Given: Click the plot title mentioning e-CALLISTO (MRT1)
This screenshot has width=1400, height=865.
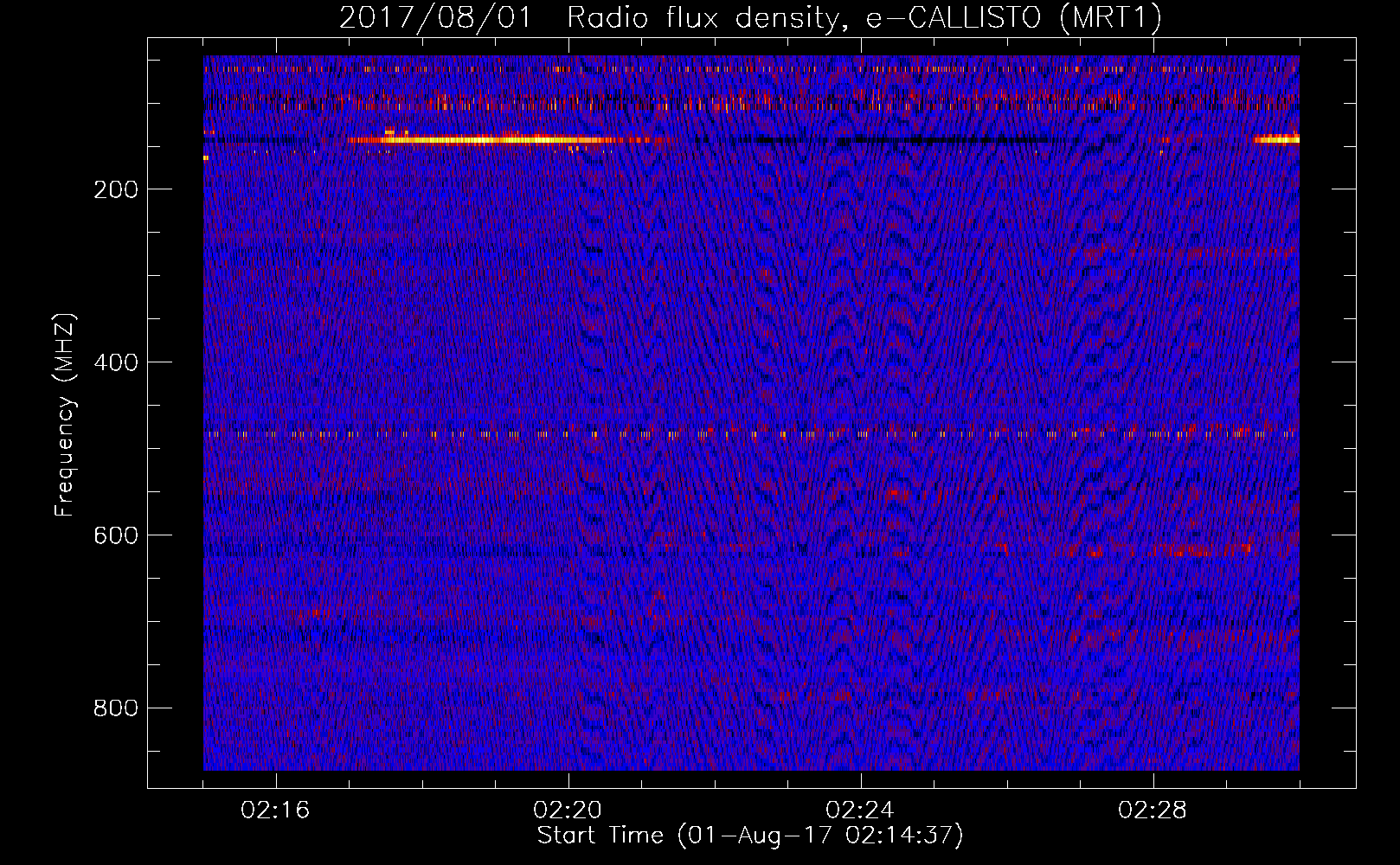Looking at the screenshot, I should pyautogui.click(x=750, y=17).
